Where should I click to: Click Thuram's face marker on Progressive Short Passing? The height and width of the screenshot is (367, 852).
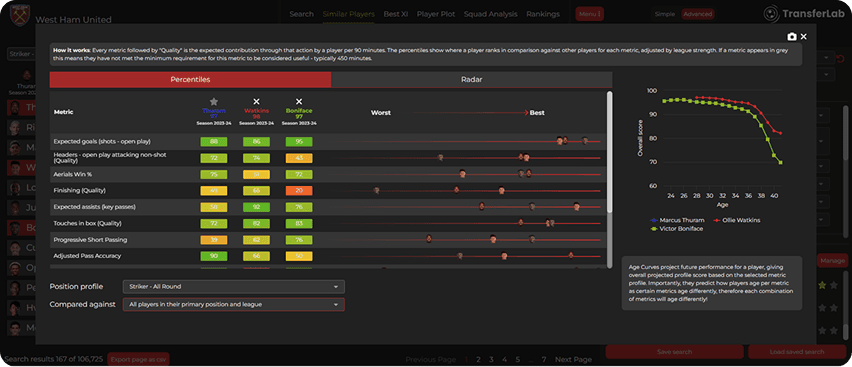(429, 239)
